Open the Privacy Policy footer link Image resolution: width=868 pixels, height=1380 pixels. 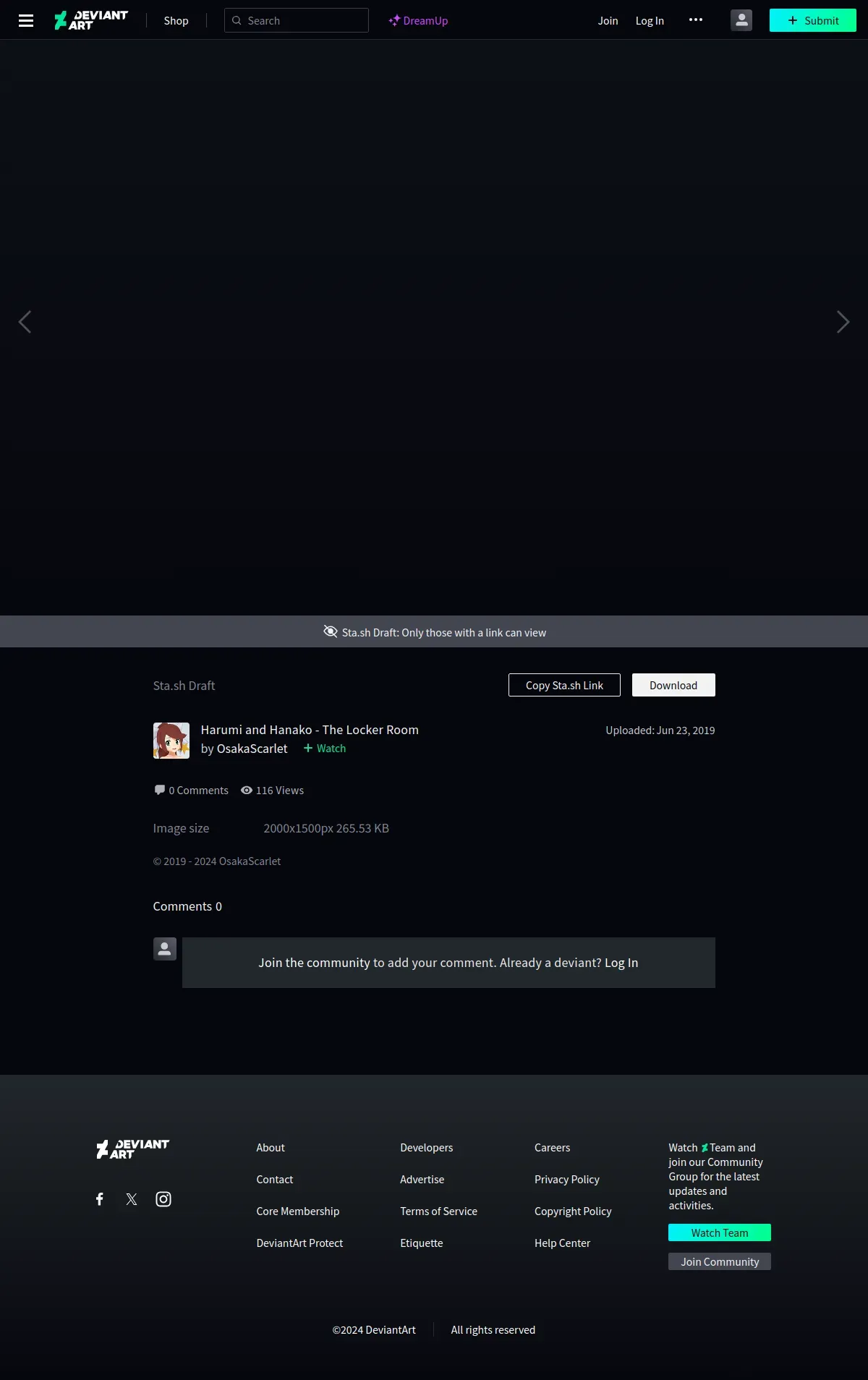coord(567,1180)
